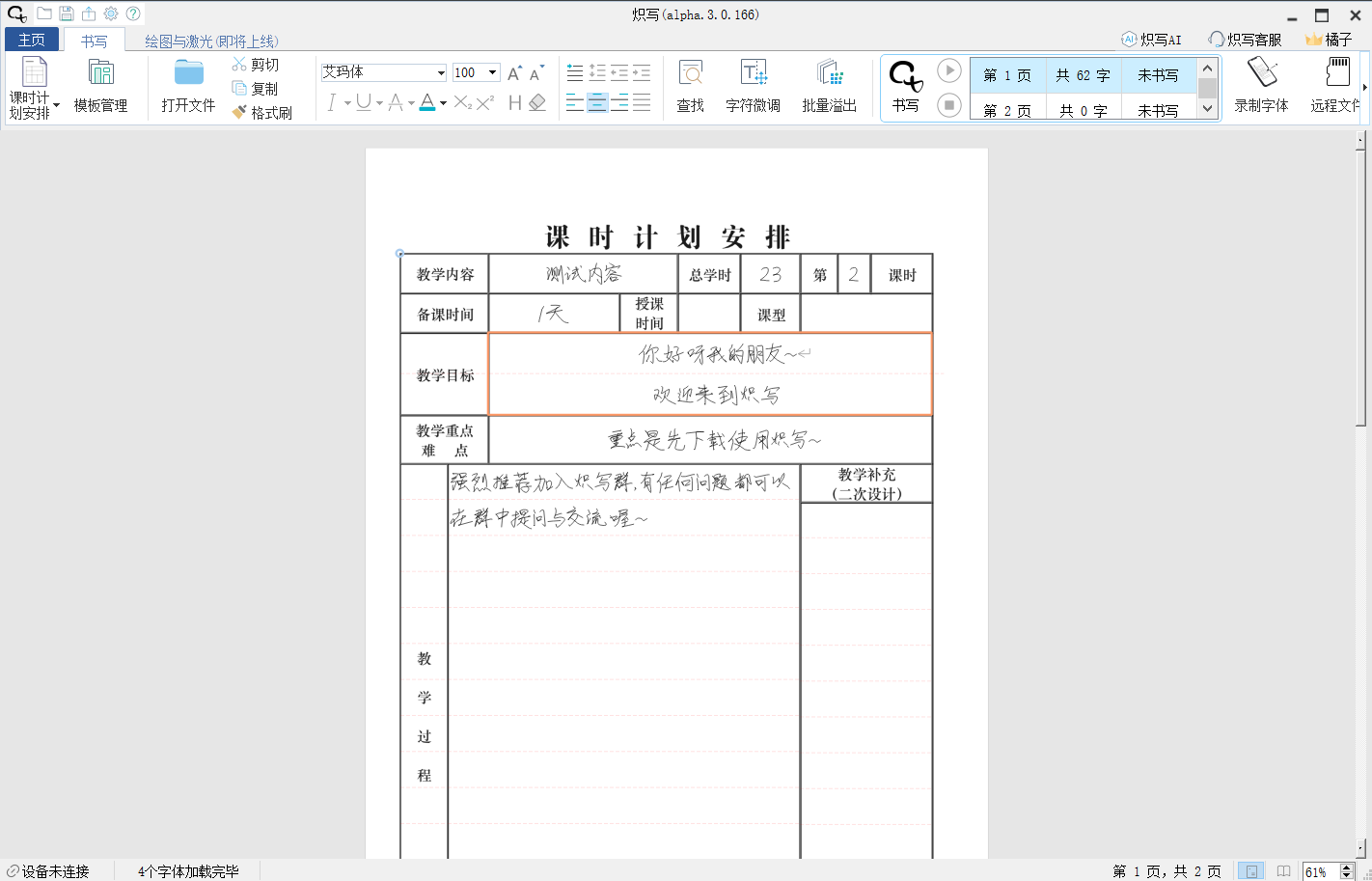Open the 绘图与激光 tab
Viewport: 1372px width, 881px height.
(x=211, y=41)
